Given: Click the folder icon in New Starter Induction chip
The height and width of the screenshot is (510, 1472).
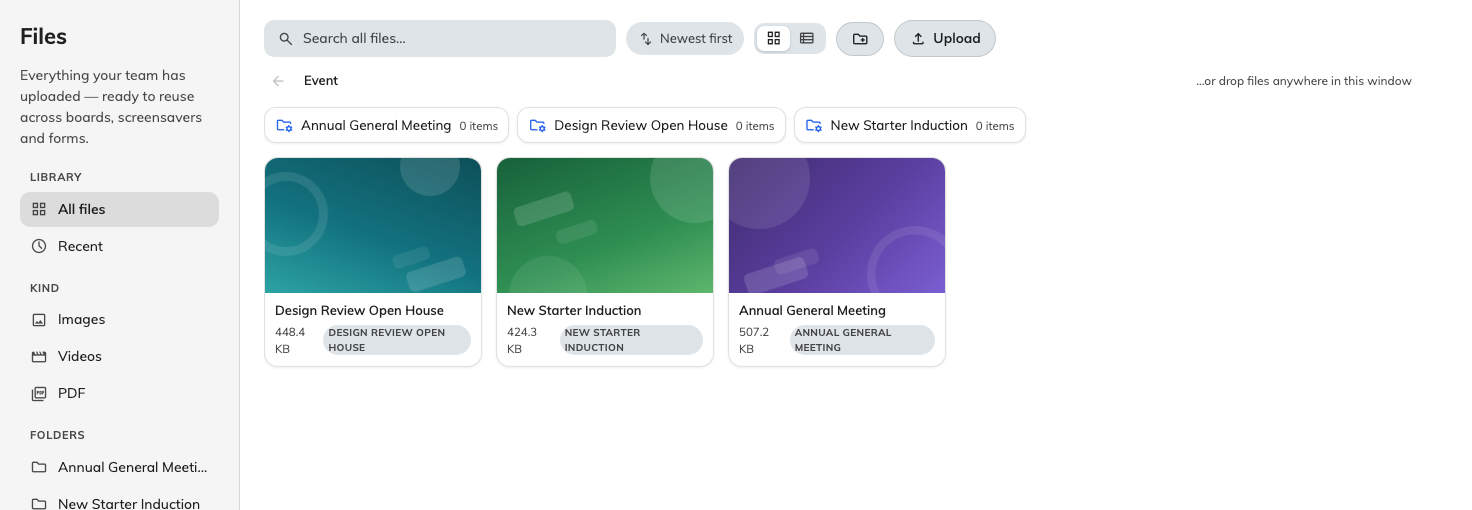Looking at the screenshot, I should click(x=814, y=126).
